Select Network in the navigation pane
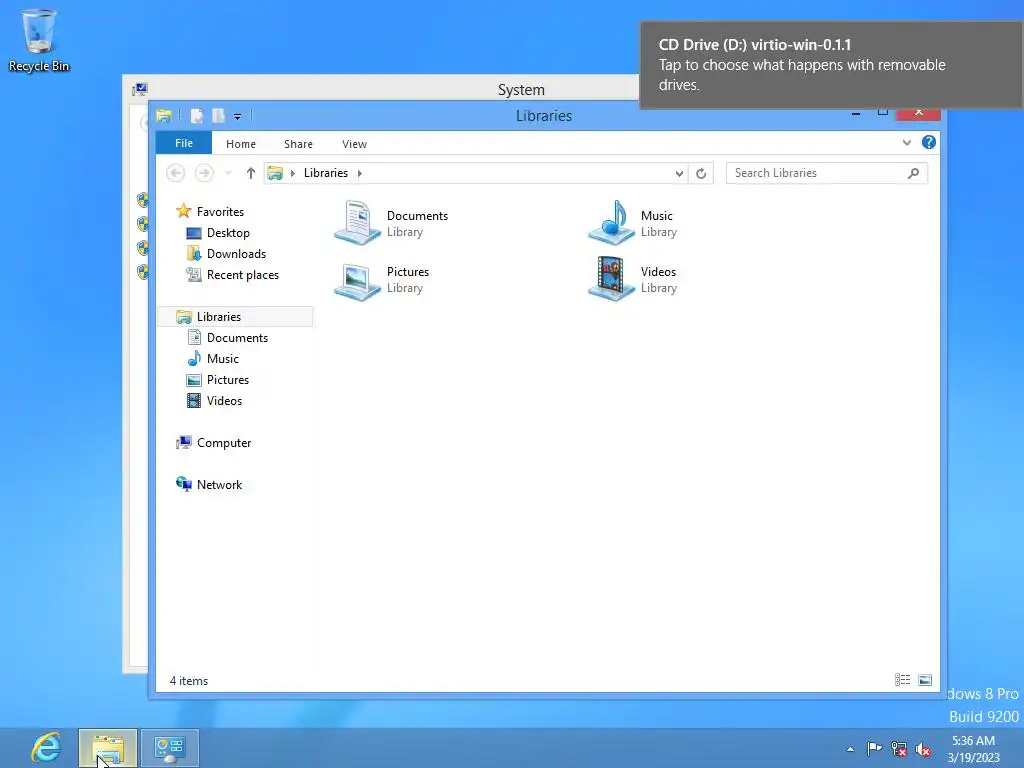 coord(219,485)
